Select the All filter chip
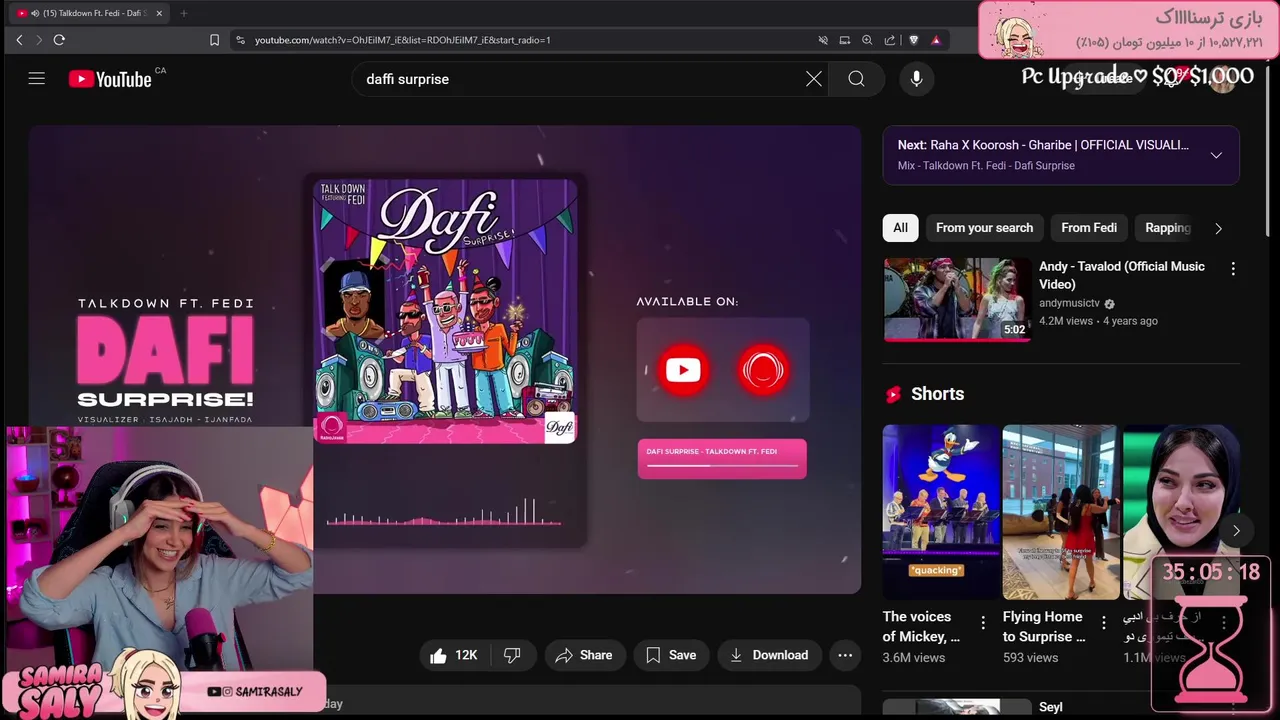Screen dimensions: 1280x720 (900, 228)
